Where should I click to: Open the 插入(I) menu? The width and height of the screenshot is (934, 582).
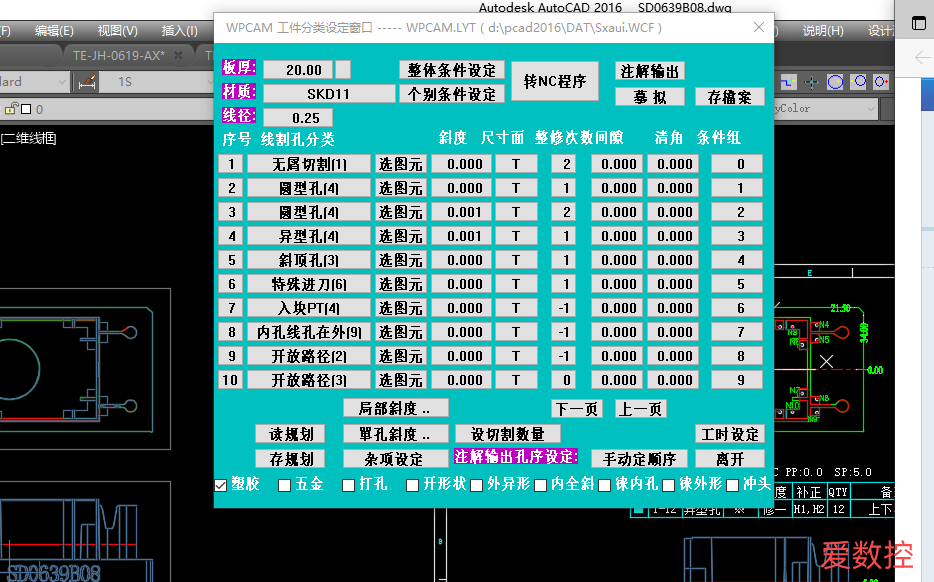179,30
